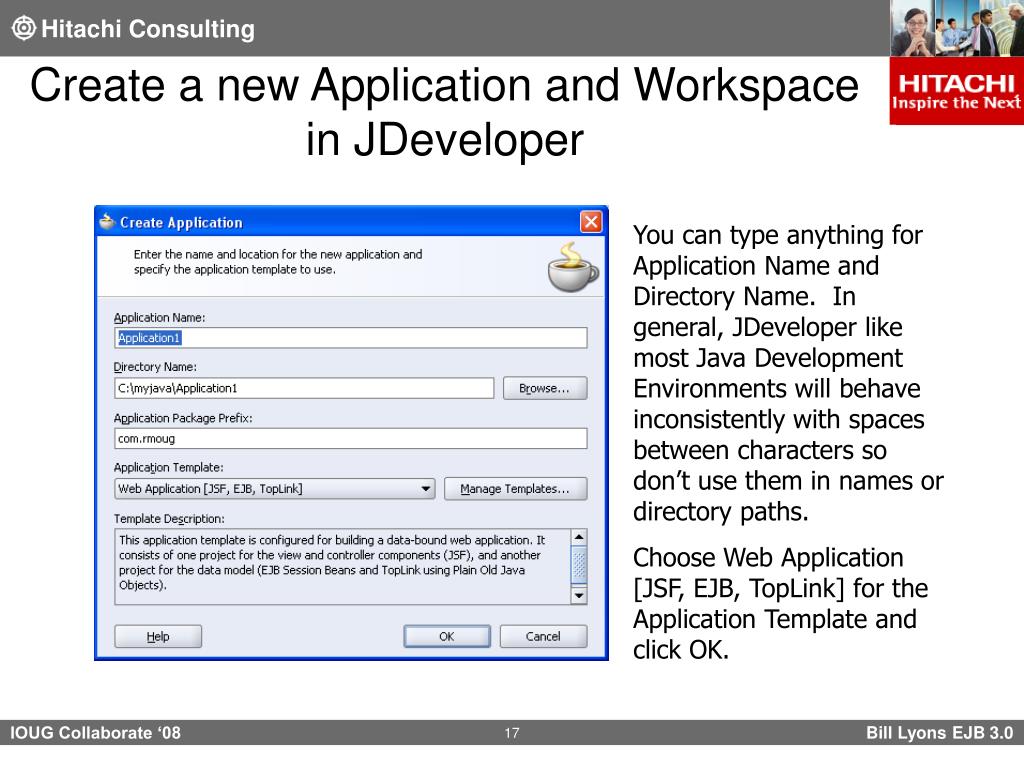The height and width of the screenshot is (768, 1024).
Task: Focus the Application Package Prefix field
Action: coord(351,438)
